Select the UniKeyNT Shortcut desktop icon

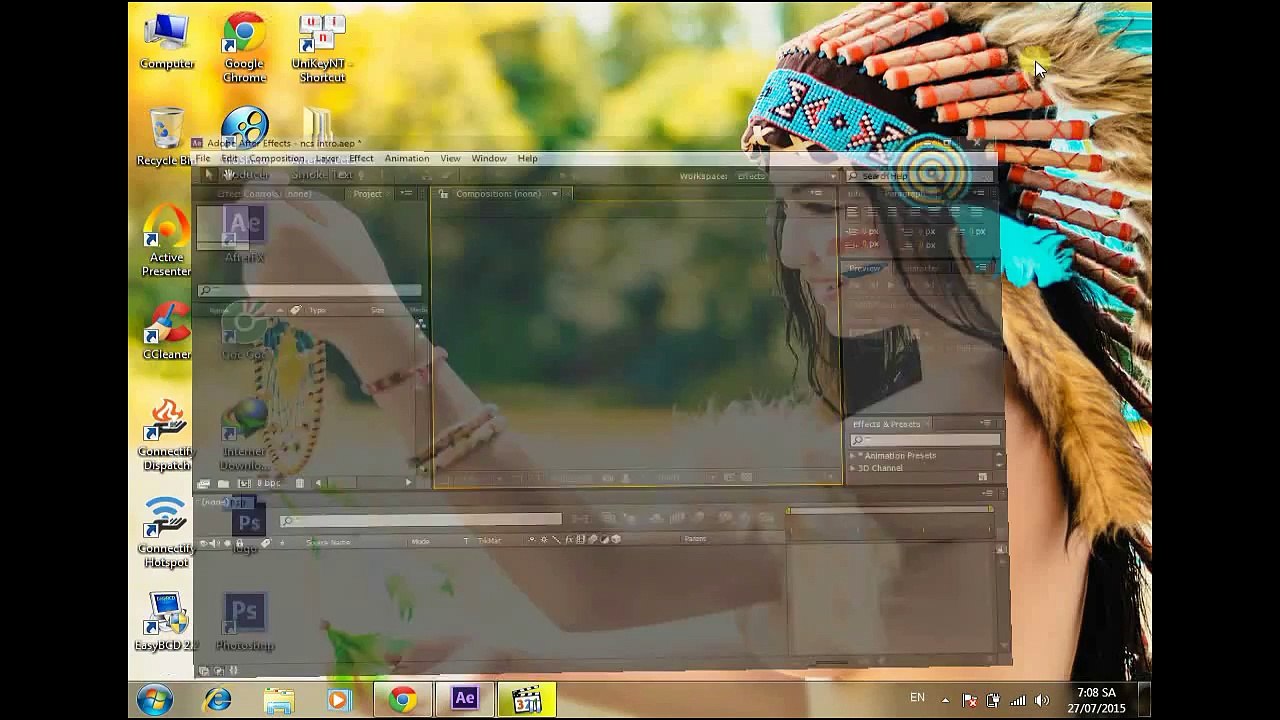[x=321, y=49]
